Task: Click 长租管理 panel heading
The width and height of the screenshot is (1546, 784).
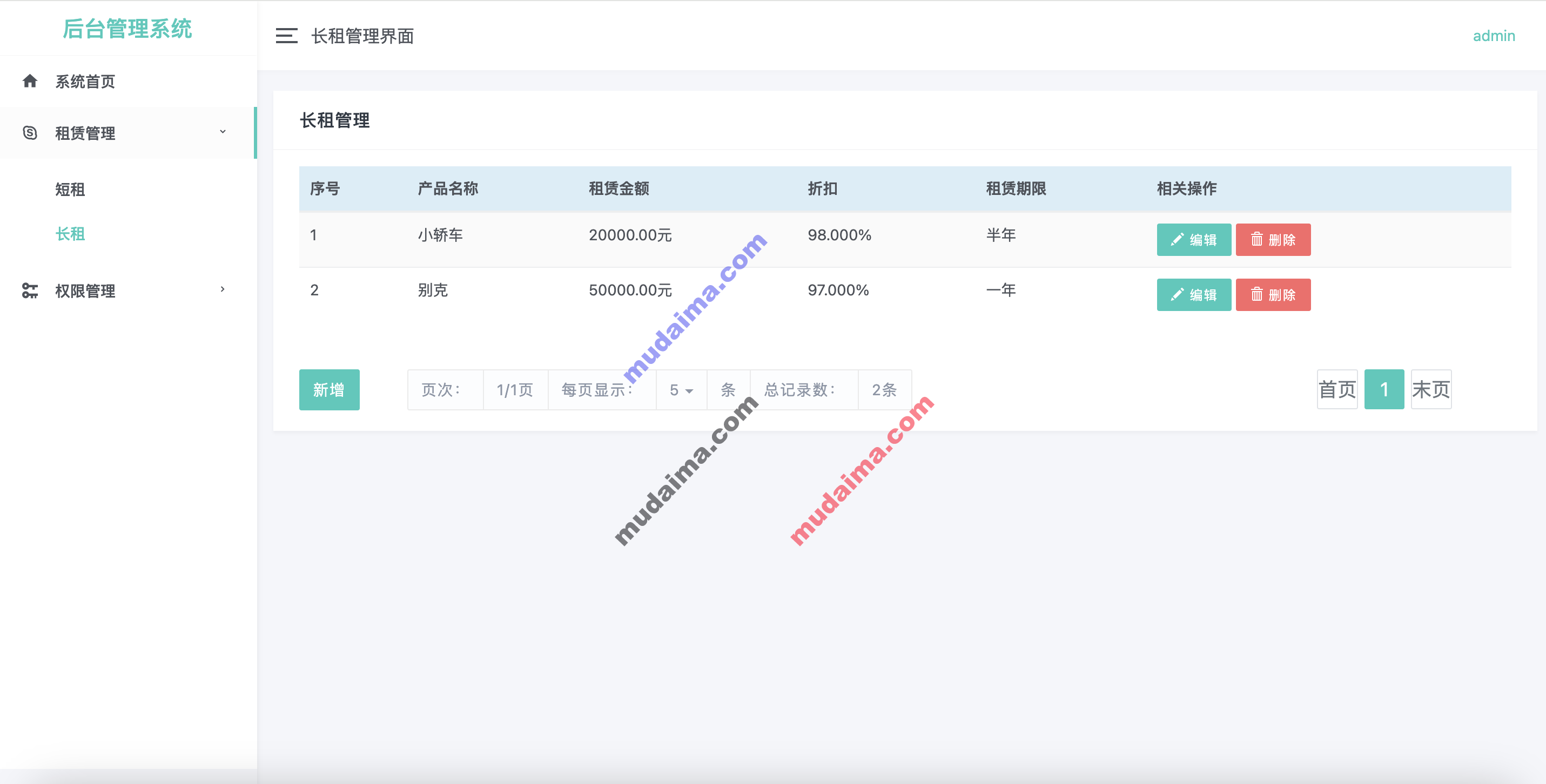Action: [x=335, y=120]
